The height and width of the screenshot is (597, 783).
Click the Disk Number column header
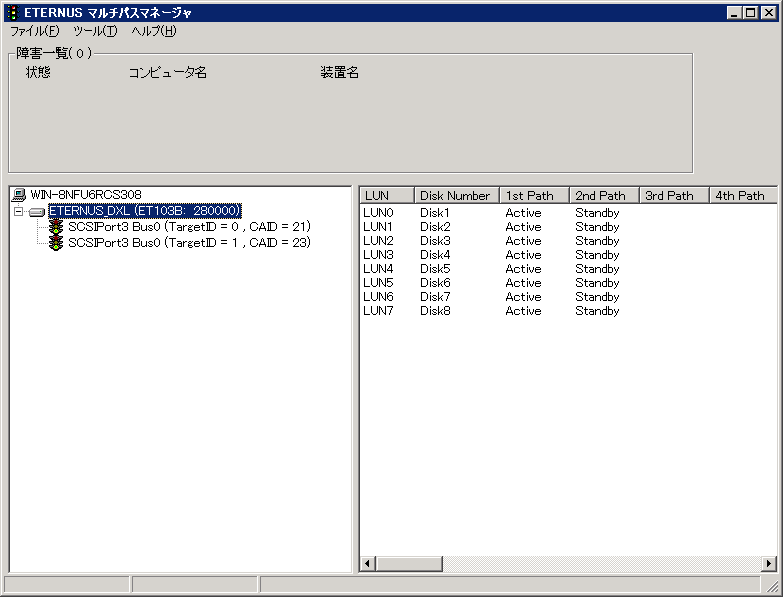(x=456, y=195)
